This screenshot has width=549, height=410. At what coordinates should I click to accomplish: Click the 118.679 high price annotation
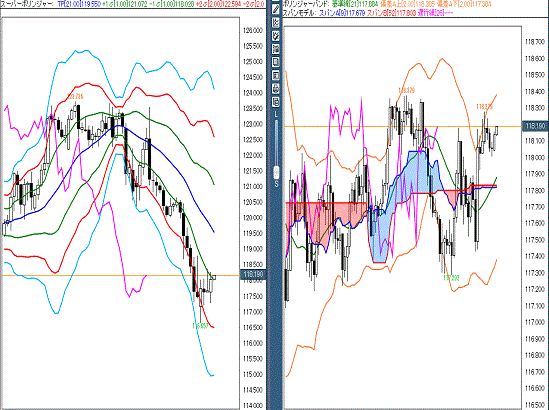406,90
